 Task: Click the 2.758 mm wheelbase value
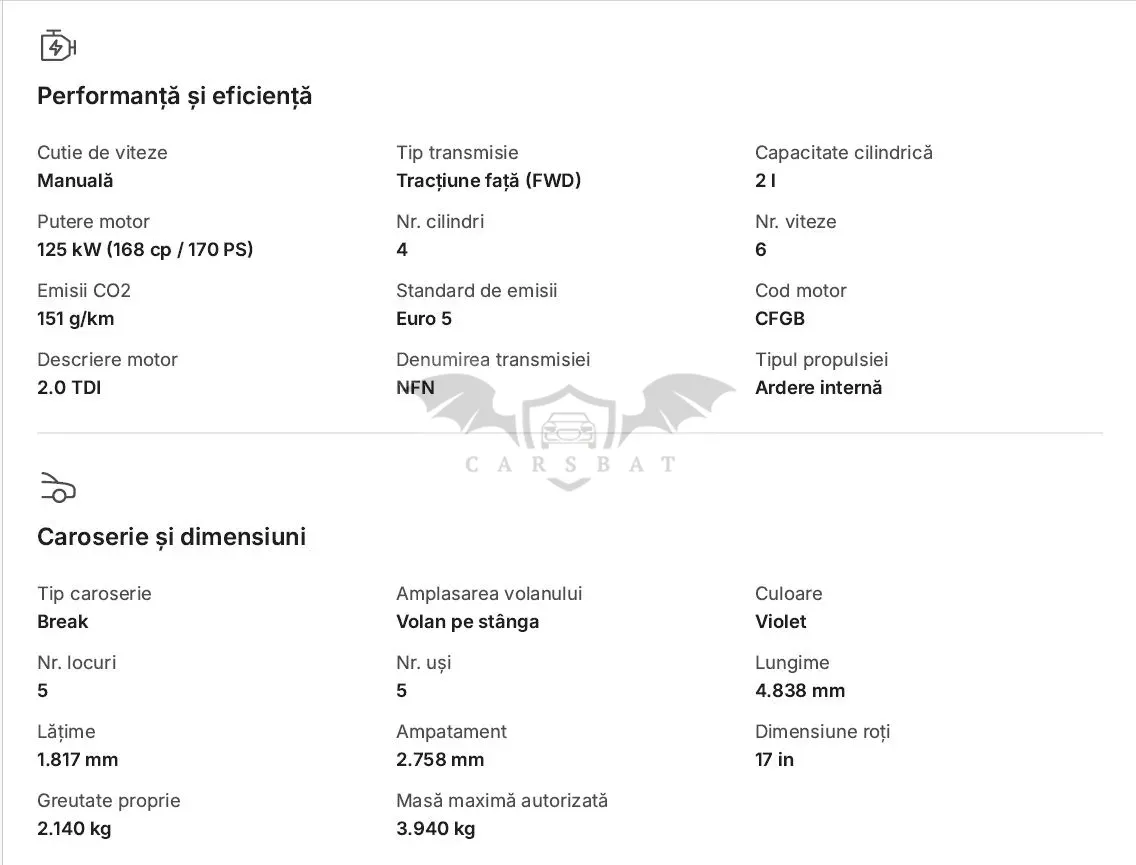click(440, 759)
